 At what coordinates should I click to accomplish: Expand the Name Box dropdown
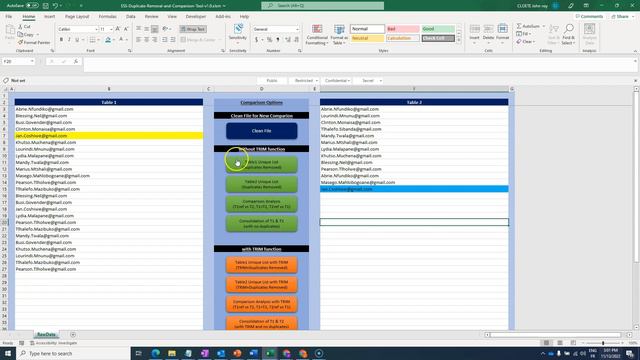(x=32, y=61)
